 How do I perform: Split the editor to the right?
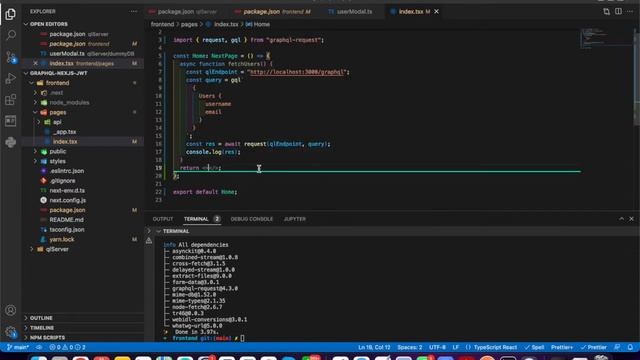618,11
